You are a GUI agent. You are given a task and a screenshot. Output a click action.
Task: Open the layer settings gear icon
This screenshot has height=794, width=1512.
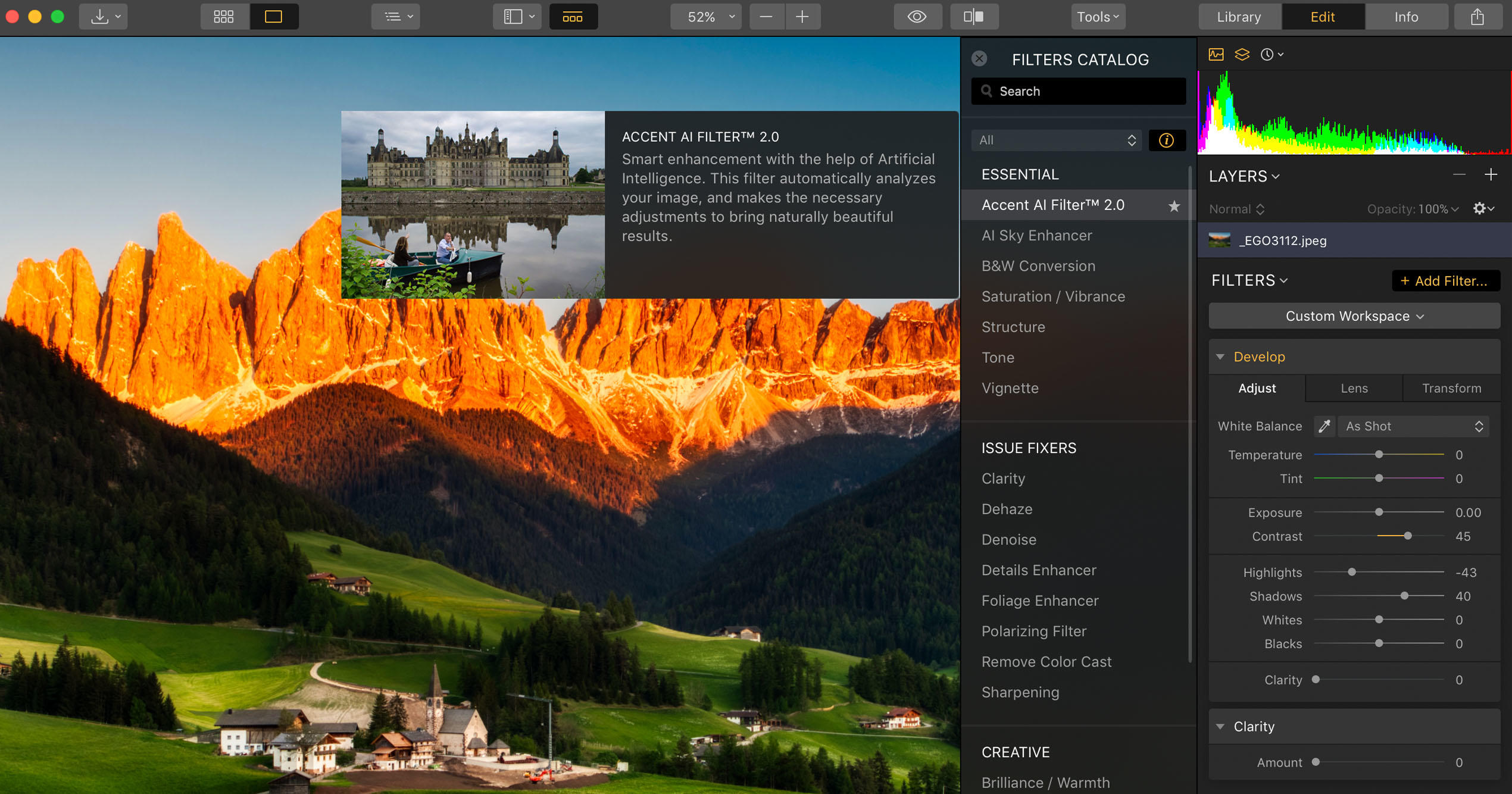[x=1480, y=209]
